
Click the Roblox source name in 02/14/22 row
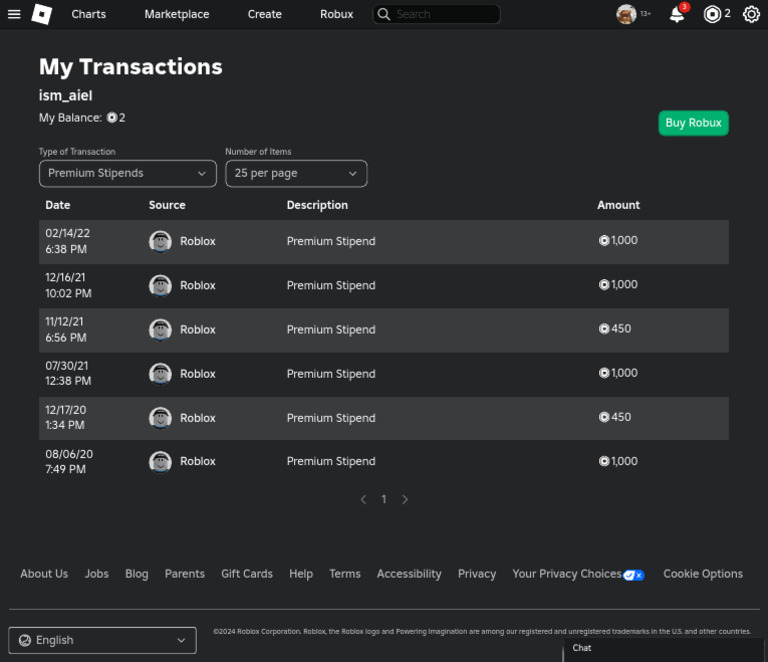pyautogui.click(x=198, y=241)
